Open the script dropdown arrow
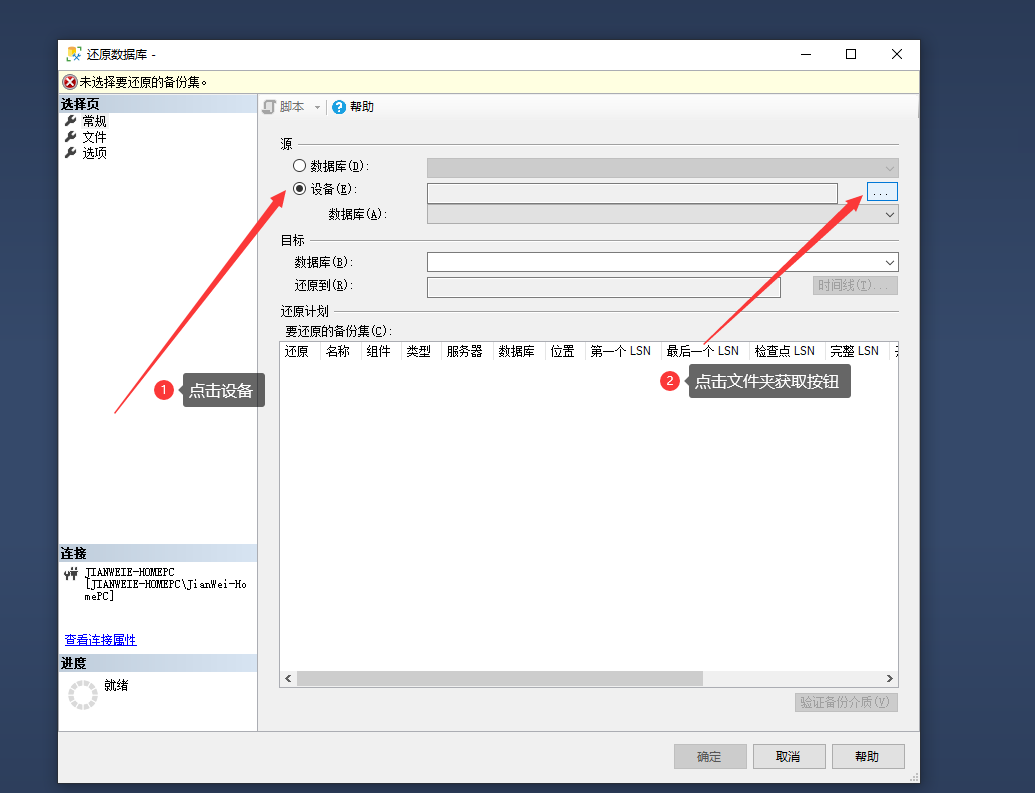This screenshot has height=793, width=1035. pyautogui.click(x=318, y=107)
